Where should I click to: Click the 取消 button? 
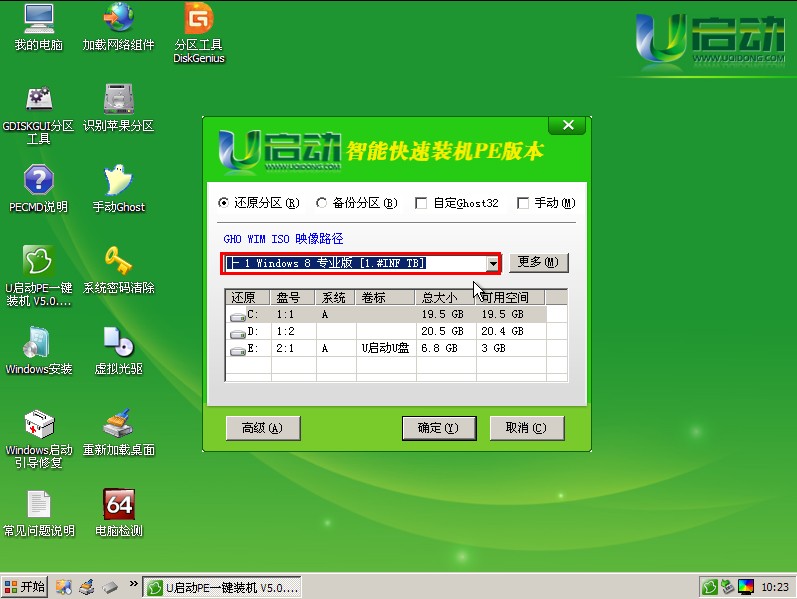pos(527,428)
